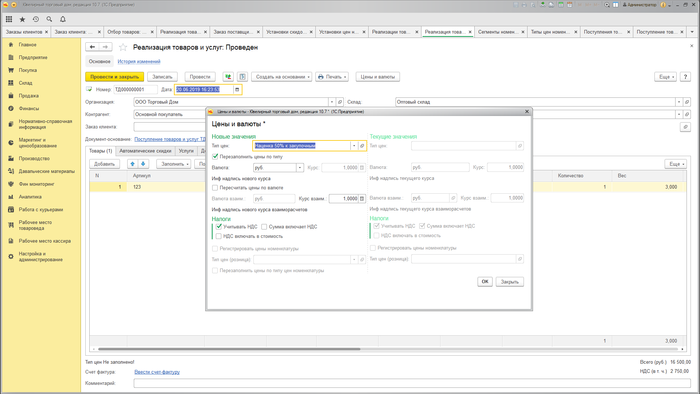Open notifications bell icon
Viewport: 700px width, 394px height.
click(63, 19)
